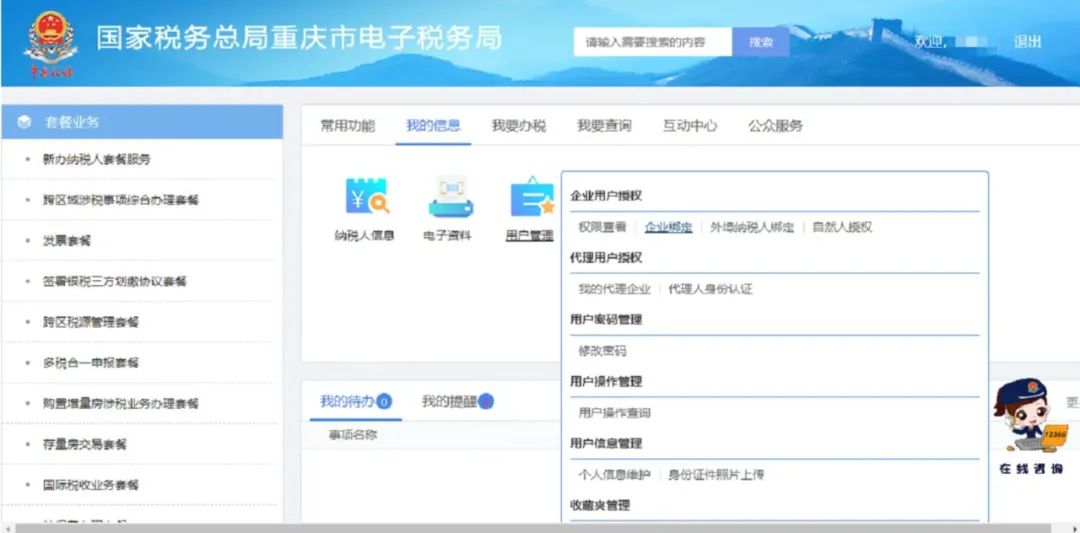1080x533 pixels.
Task: Click the 退出 logout link
Action: tap(1027, 42)
